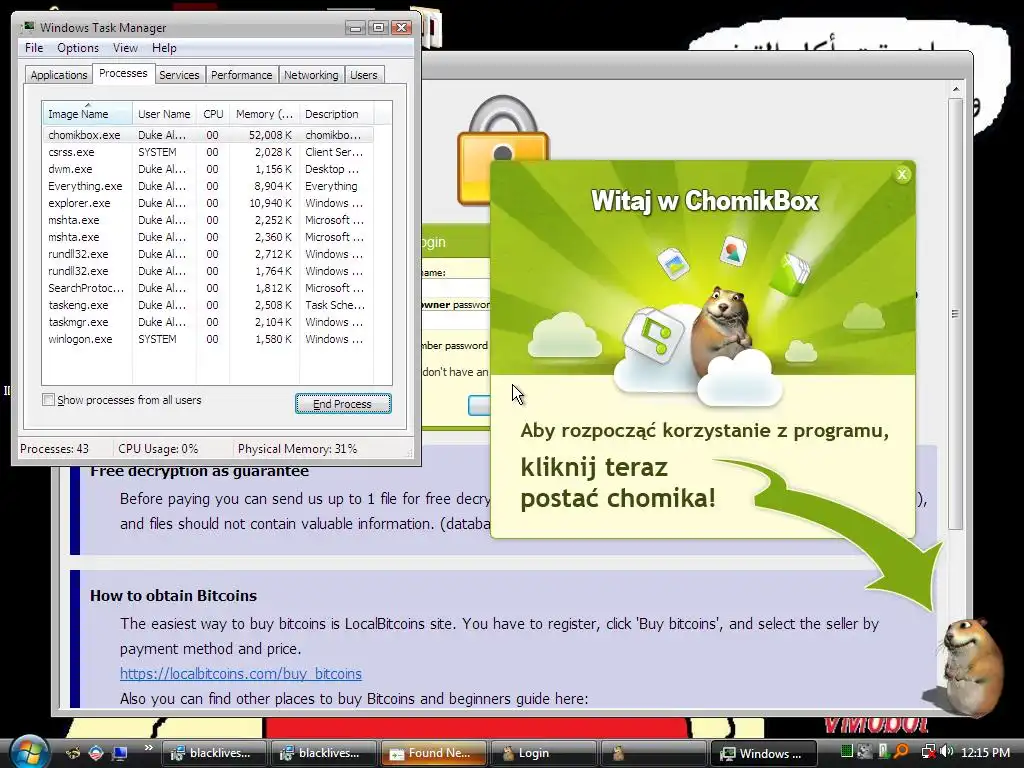Screen dimensions: 1024x768
Task: Select the chomikbox.exe process row
Action: pos(208,135)
